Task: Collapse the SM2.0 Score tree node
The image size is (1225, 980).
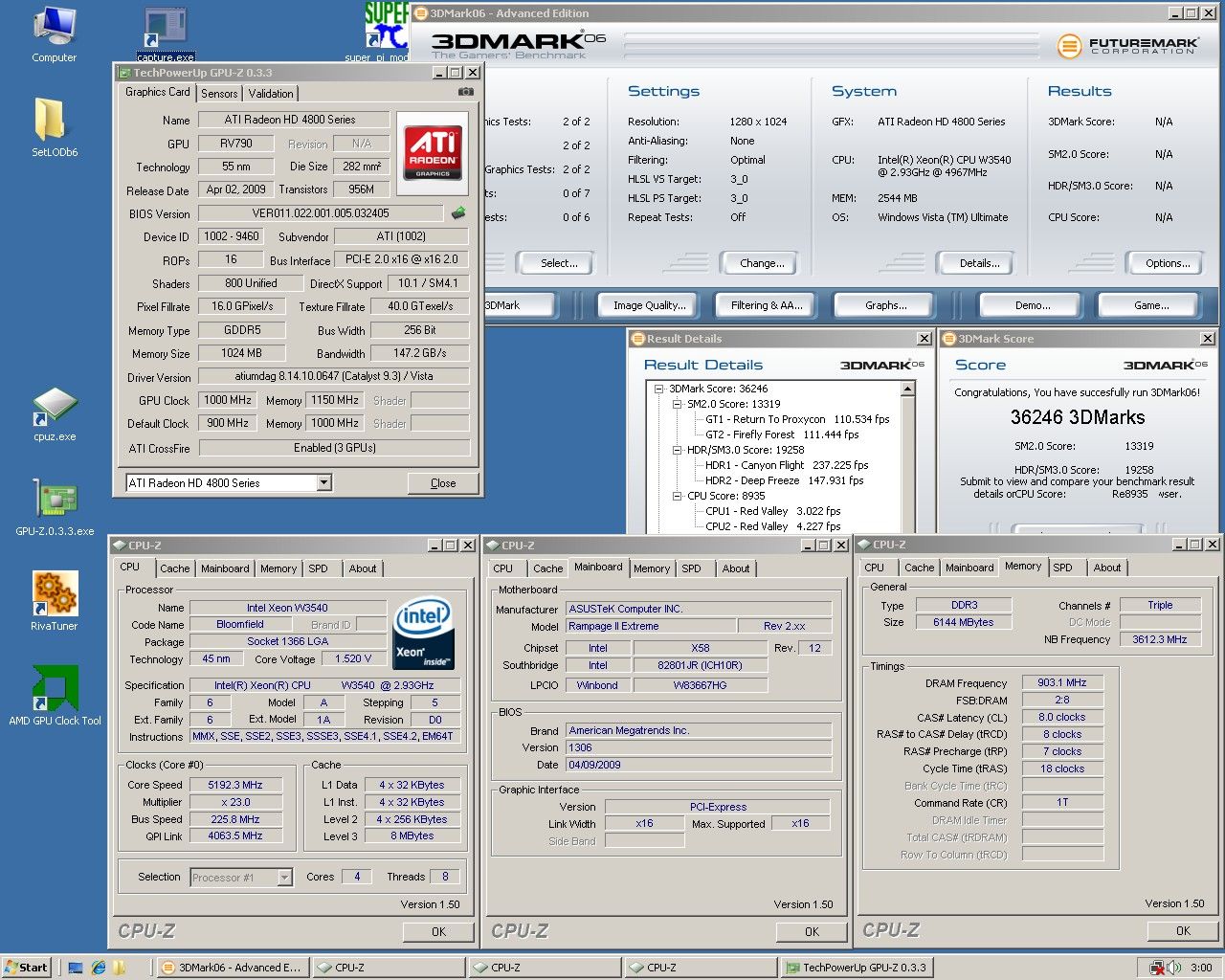Action: (x=677, y=404)
